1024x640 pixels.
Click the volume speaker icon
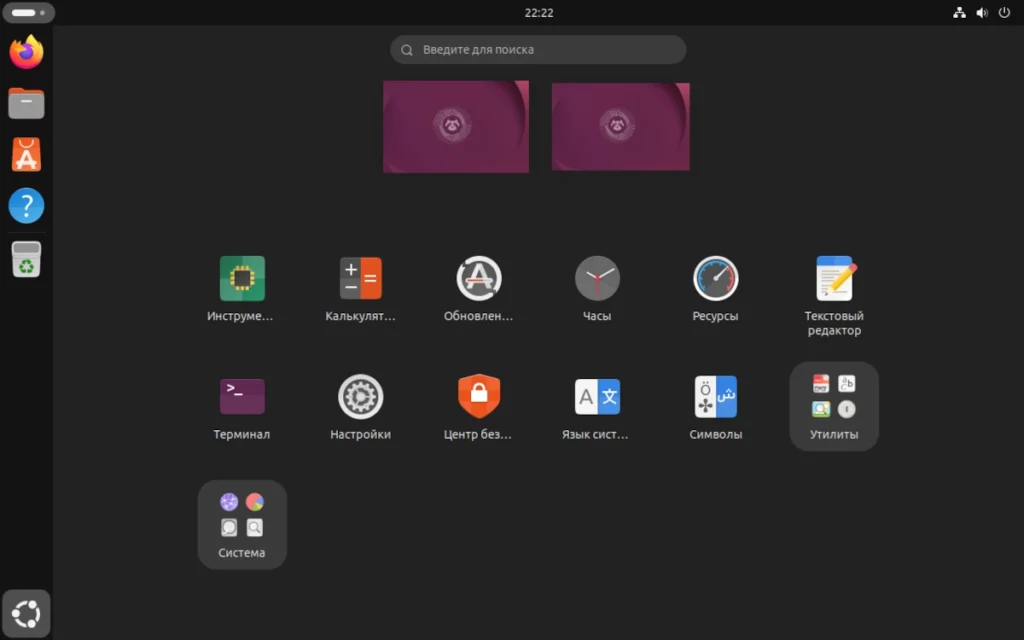pyautogui.click(x=982, y=12)
